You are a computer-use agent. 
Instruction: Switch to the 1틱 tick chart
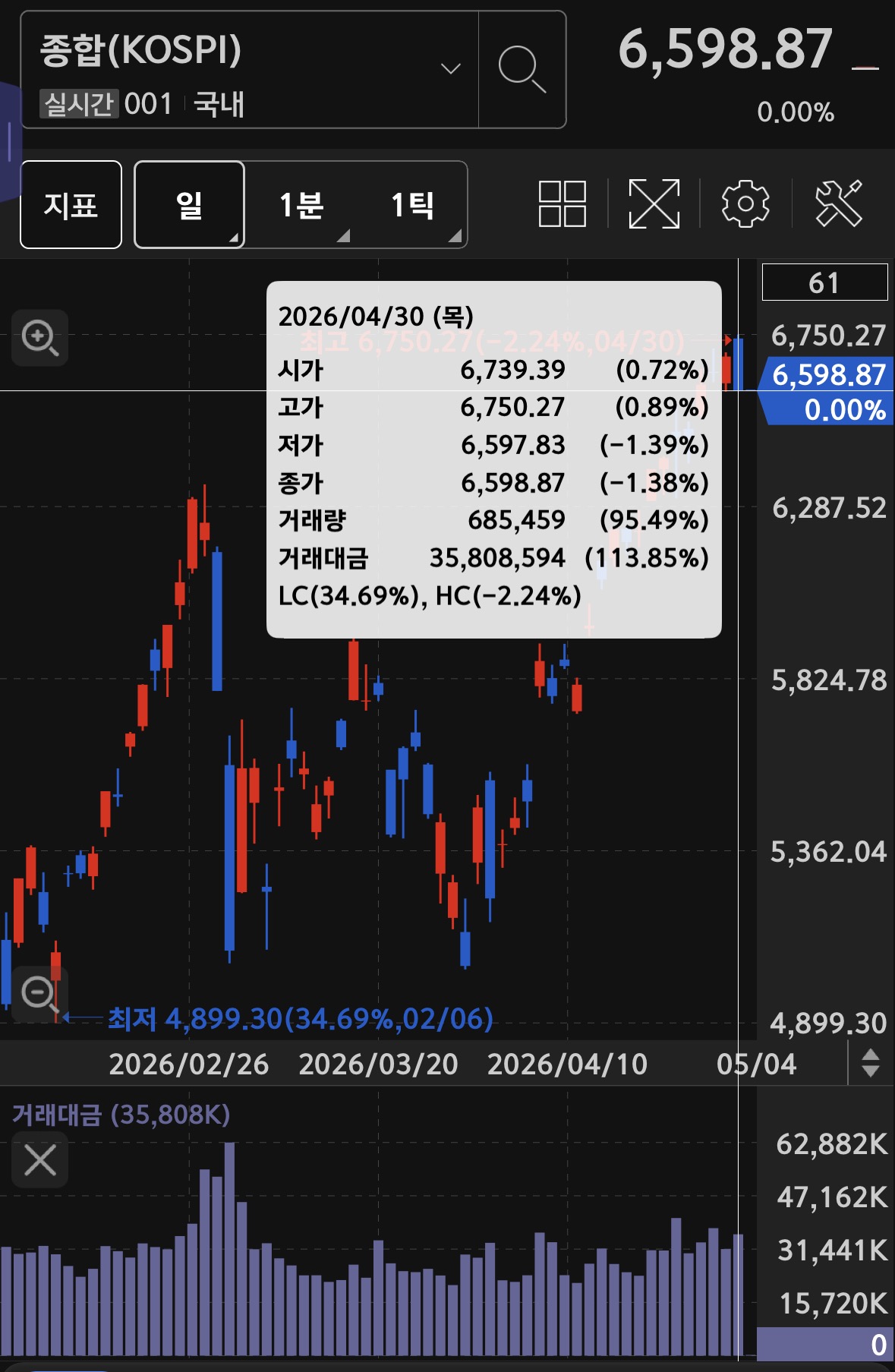(x=412, y=204)
